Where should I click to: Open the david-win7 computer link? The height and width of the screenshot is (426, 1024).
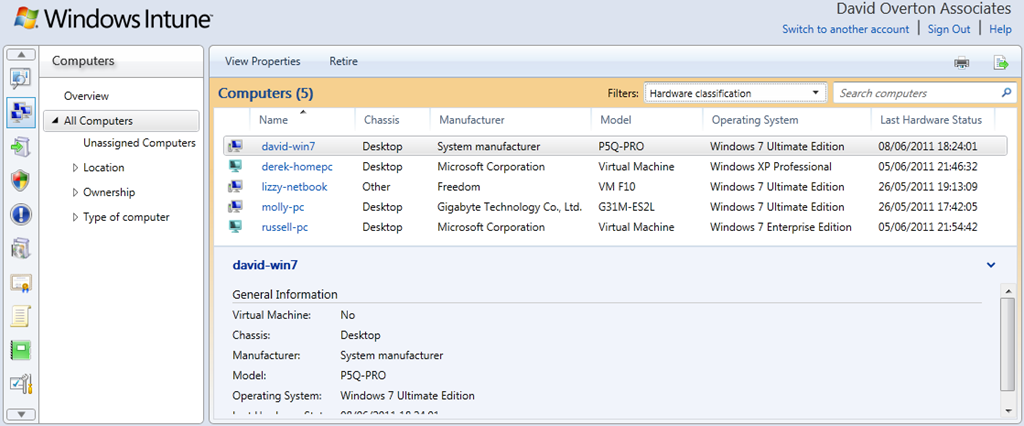tap(288, 146)
